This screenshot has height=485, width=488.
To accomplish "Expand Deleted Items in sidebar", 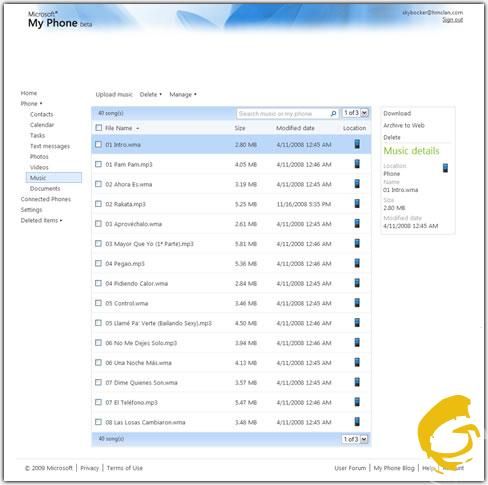I will 42,220.
